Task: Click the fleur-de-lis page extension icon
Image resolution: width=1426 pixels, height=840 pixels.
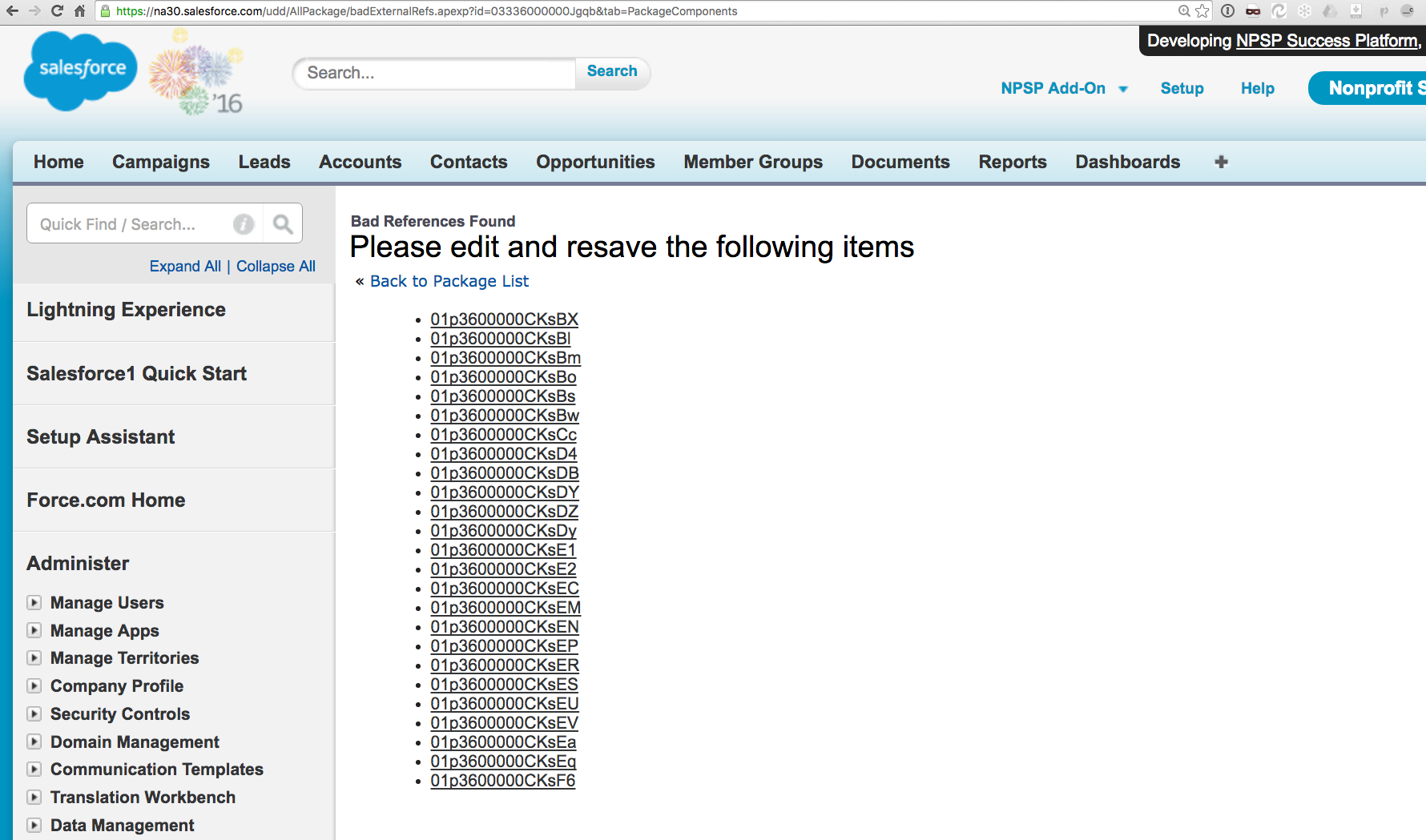Action: click(1356, 11)
